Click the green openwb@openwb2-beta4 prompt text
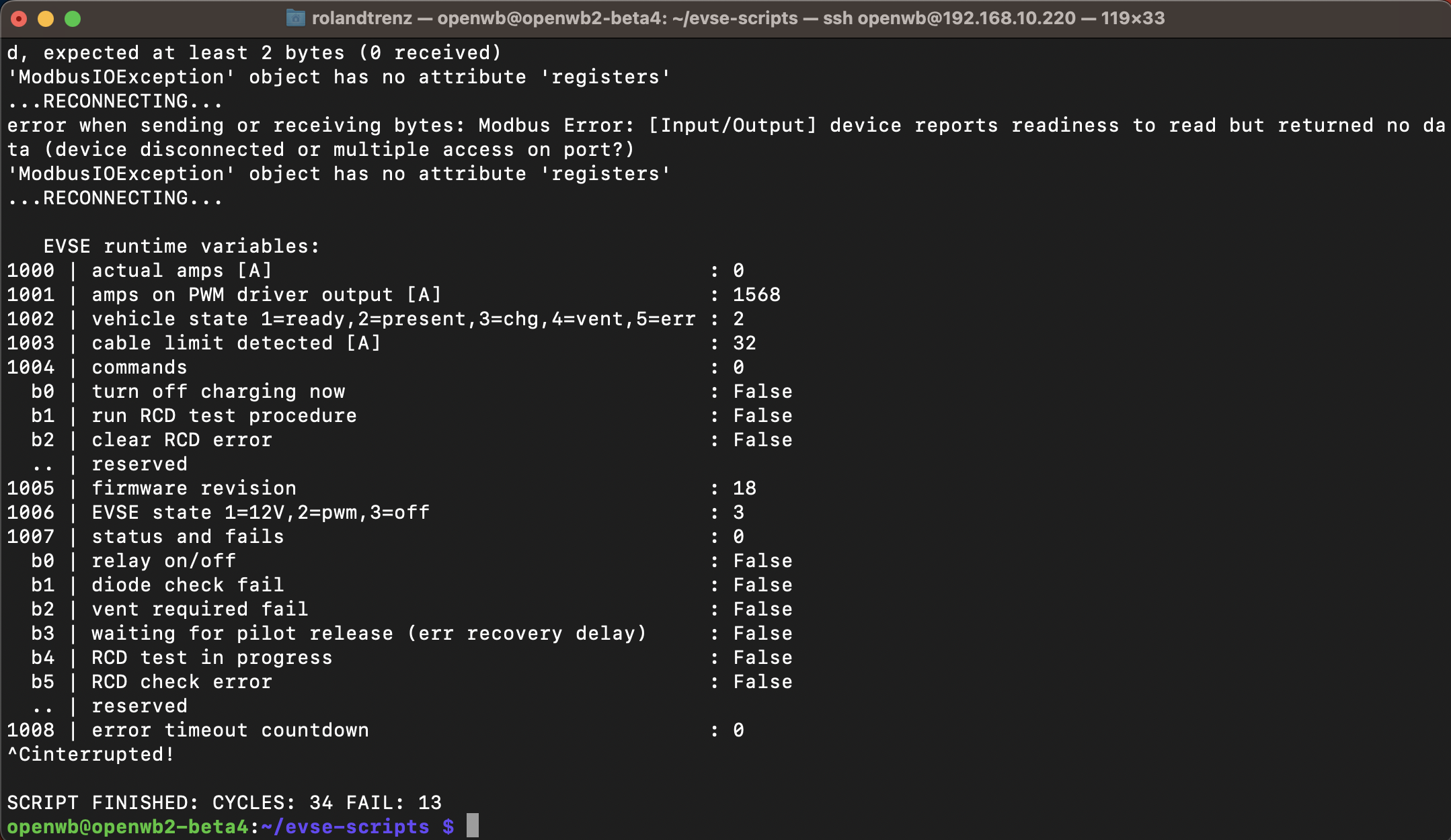The width and height of the screenshot is (1451, 840). 128,827
